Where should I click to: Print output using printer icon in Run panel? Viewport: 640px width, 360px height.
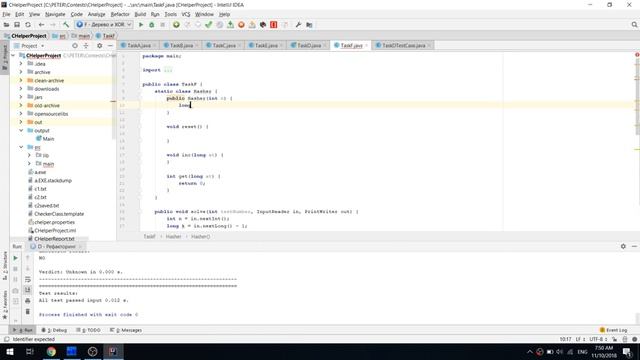[28, 301]
